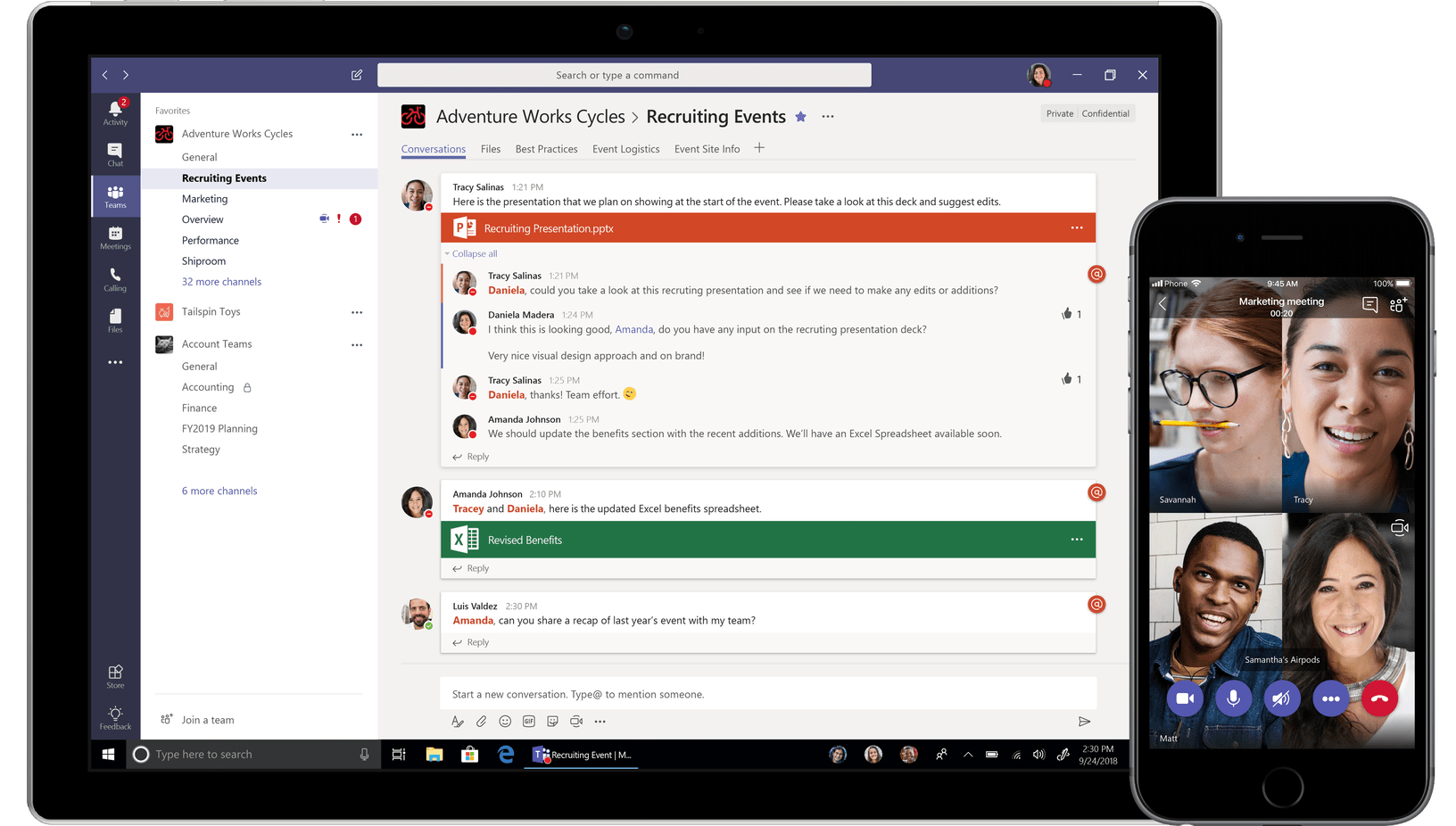The image size is (1456, 826).
Task: Open the Event Site Info tab
Action: tap(707, 149)
